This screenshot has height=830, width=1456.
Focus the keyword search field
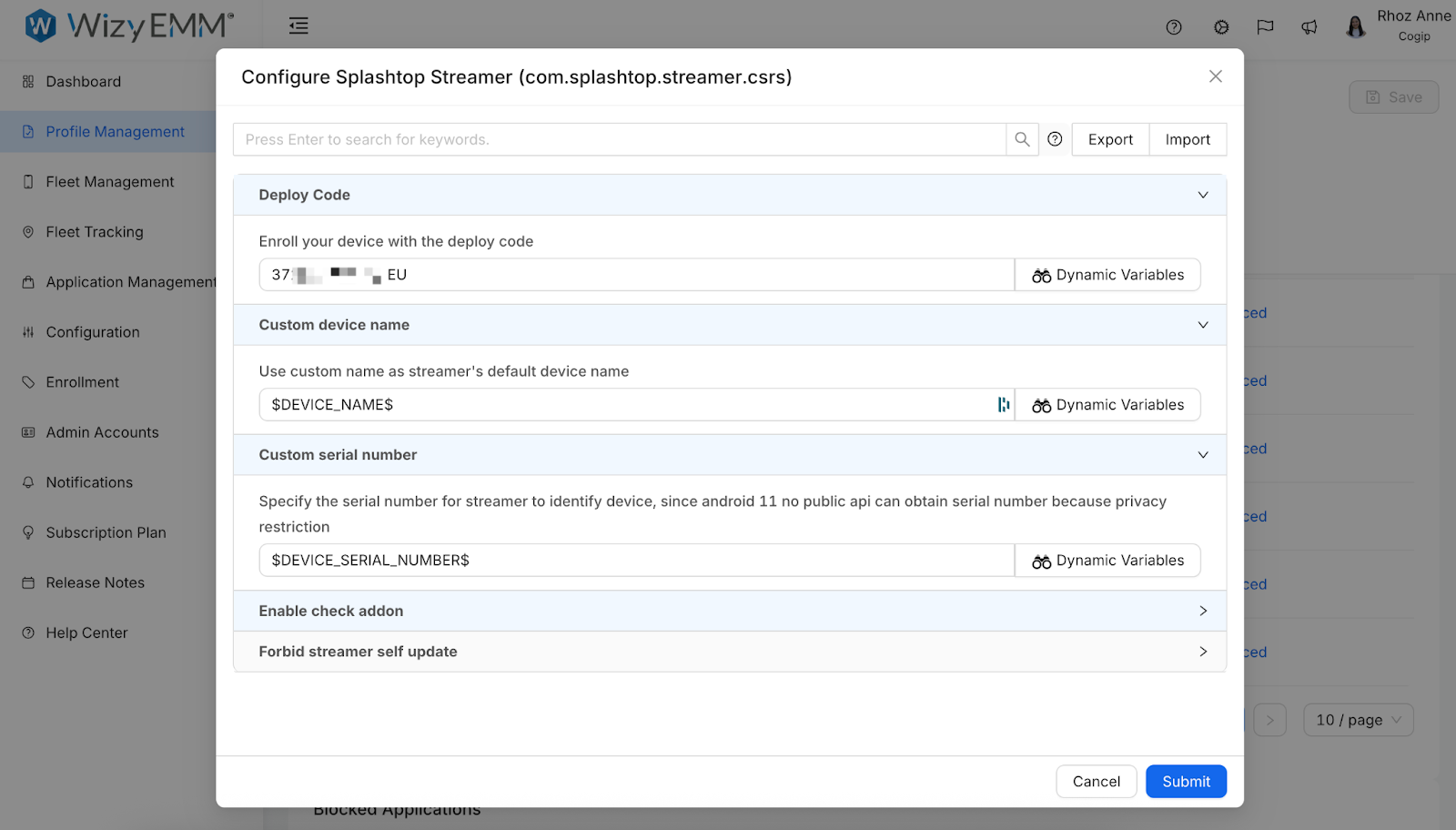(x=620, y=139)
